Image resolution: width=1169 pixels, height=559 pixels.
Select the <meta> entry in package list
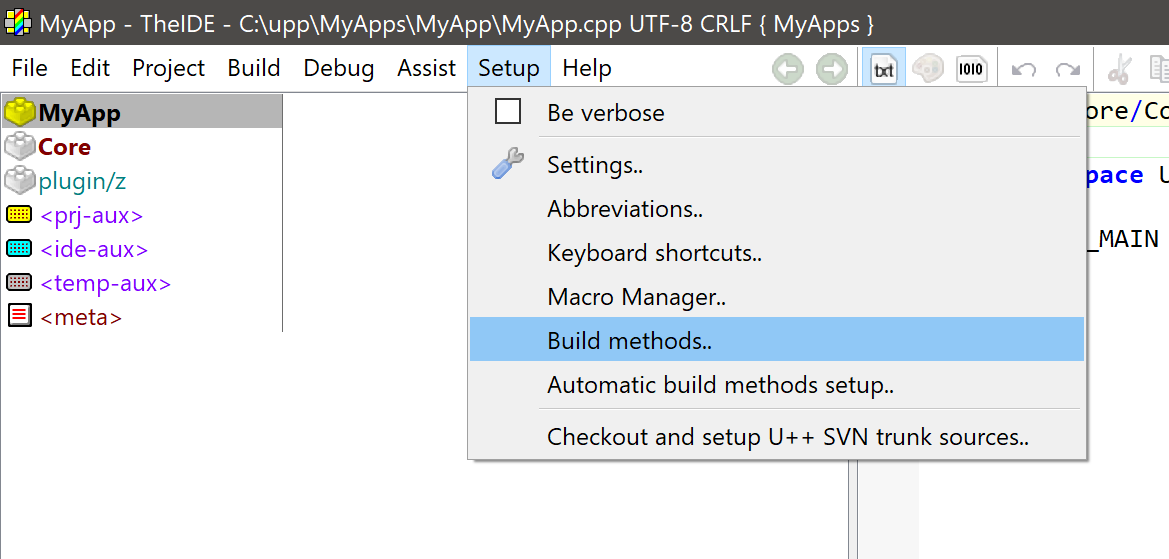[81, 317]
